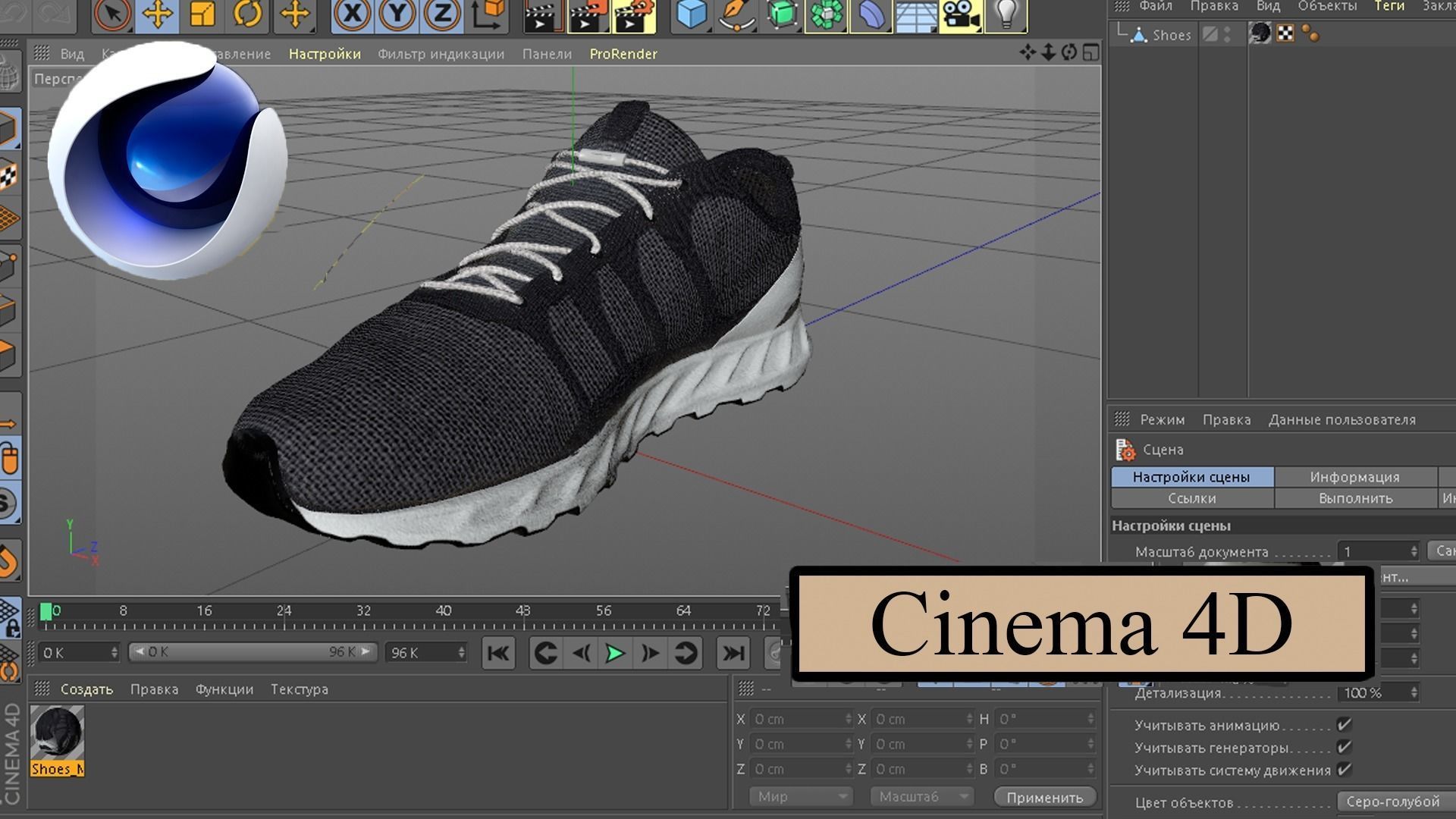1456x819 pixels.
Task: Click the Применить button
Action: [1045, 797]
